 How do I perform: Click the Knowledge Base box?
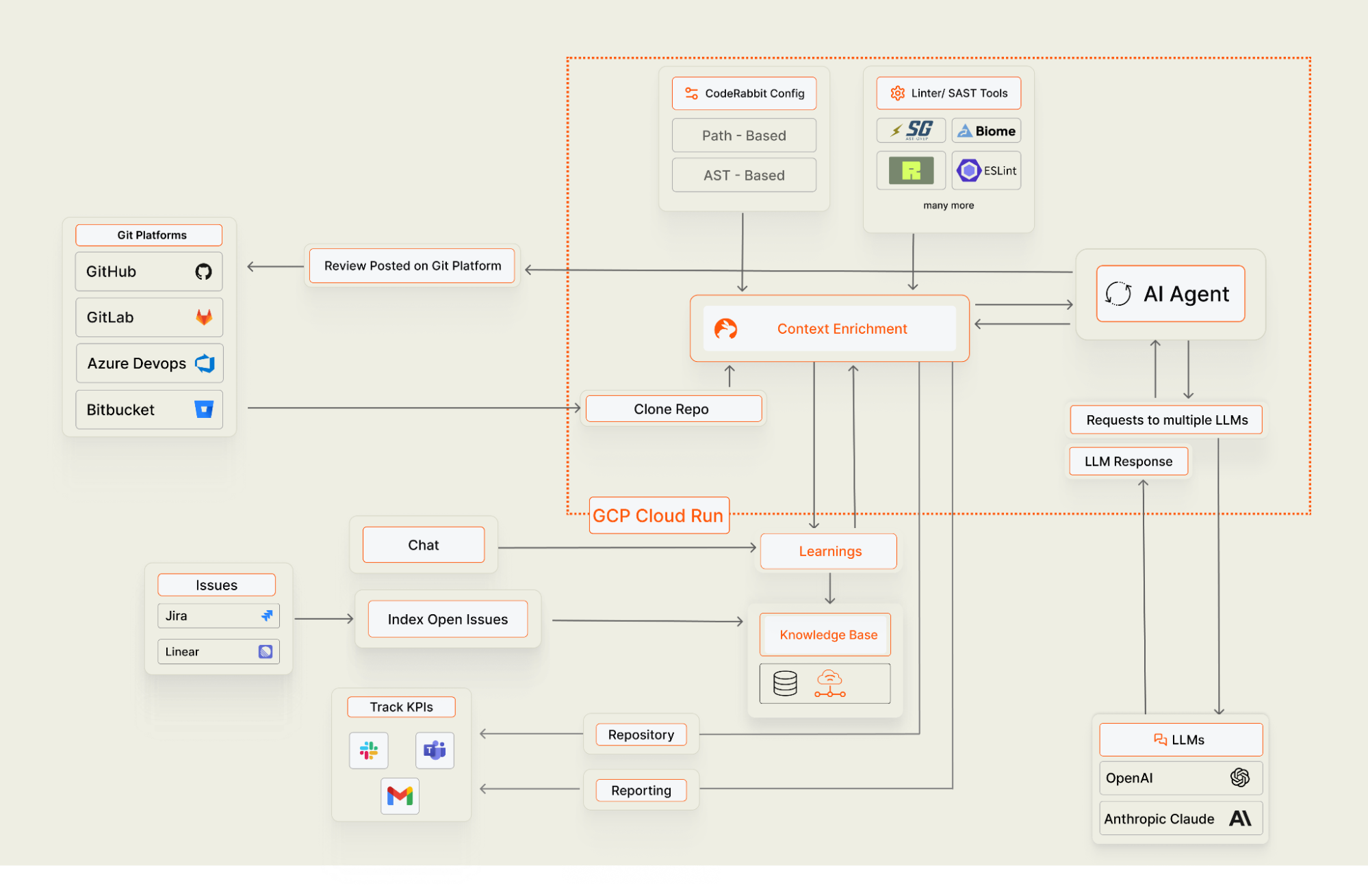825,635
